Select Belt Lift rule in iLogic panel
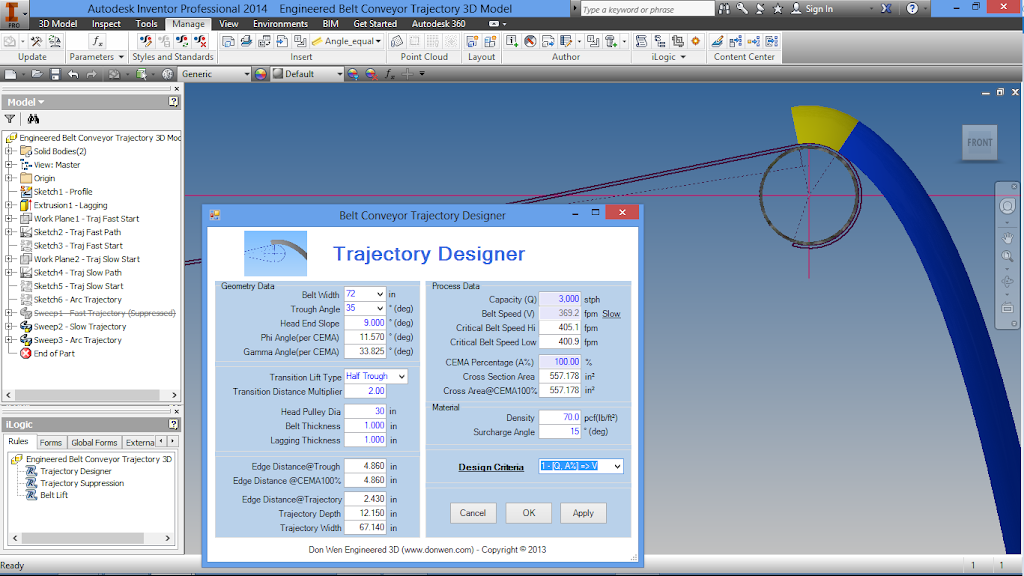Image resolution: width=1024 pixels, height=576 pixels. point(54,495)
